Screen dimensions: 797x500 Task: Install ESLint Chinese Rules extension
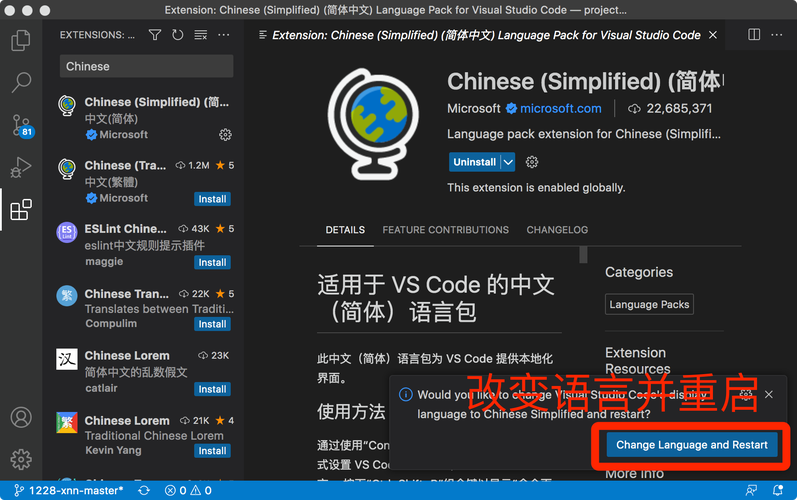pyautogui.click(x=212, y=262)
